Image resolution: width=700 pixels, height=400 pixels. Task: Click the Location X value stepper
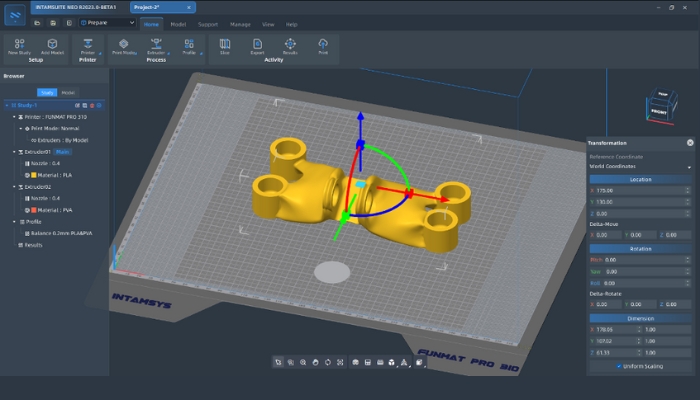[688, 190]
